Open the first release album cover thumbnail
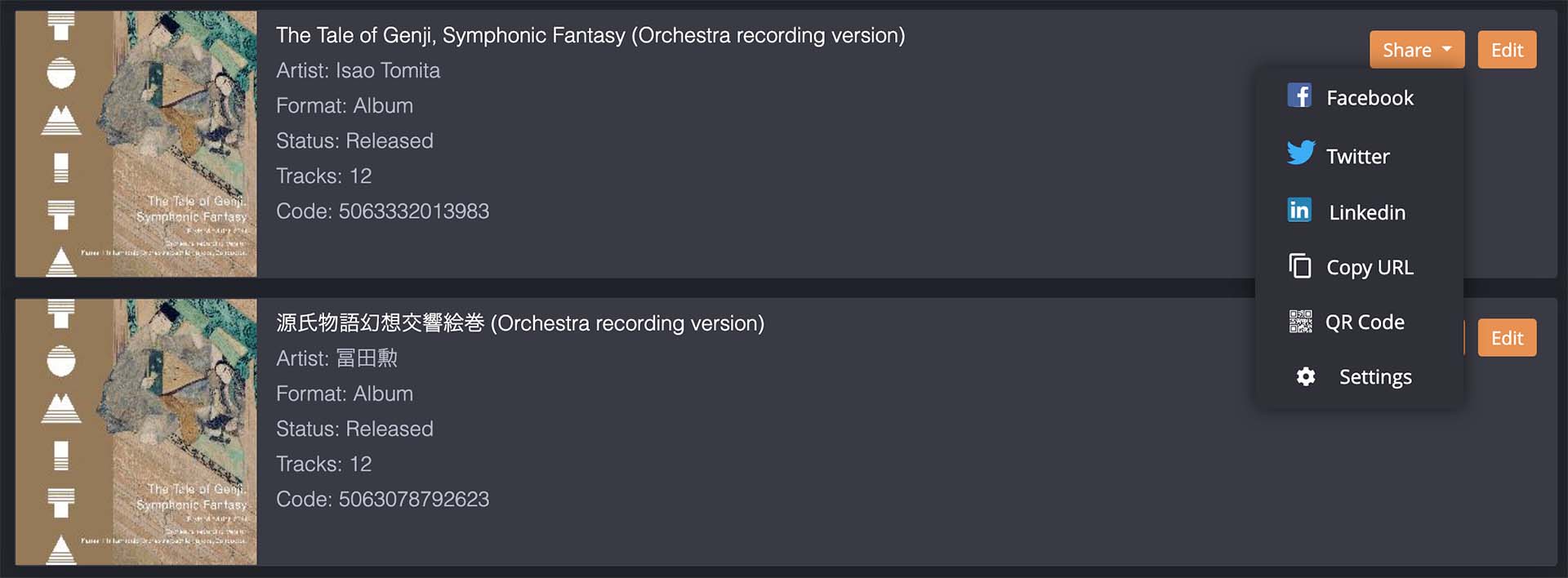The width and height of the screenshot is (1568, 578). 136,144
